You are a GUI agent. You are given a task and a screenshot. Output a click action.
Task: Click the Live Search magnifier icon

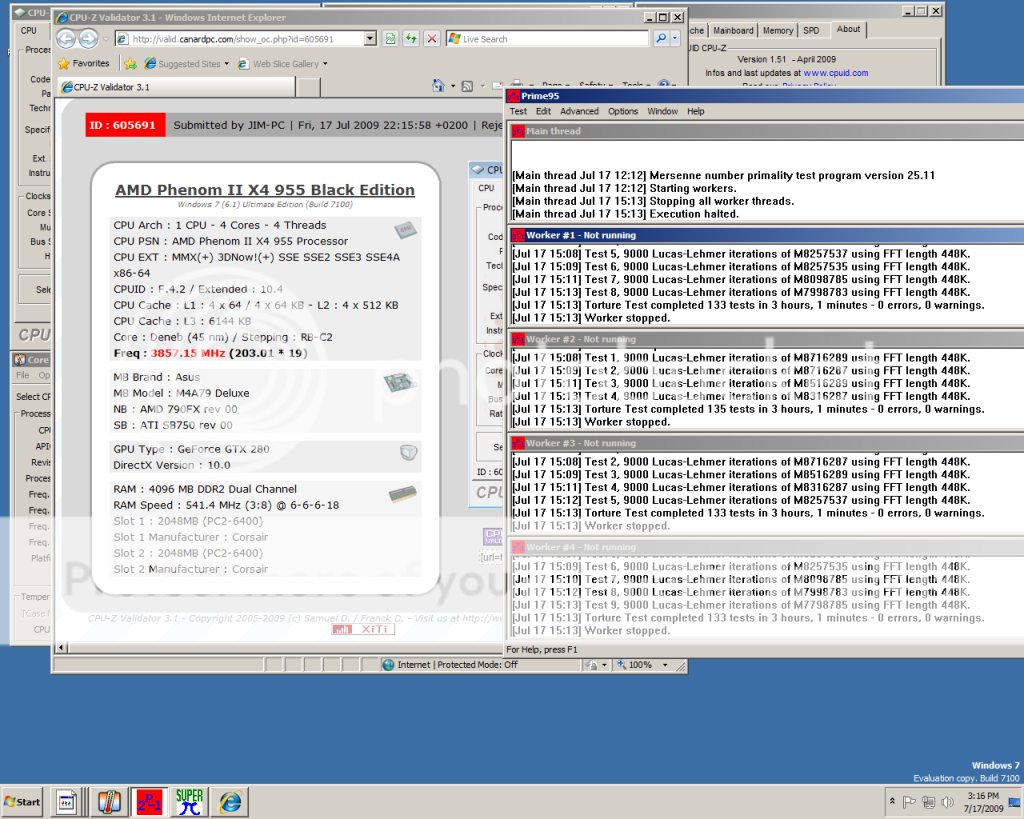[661, 39]
